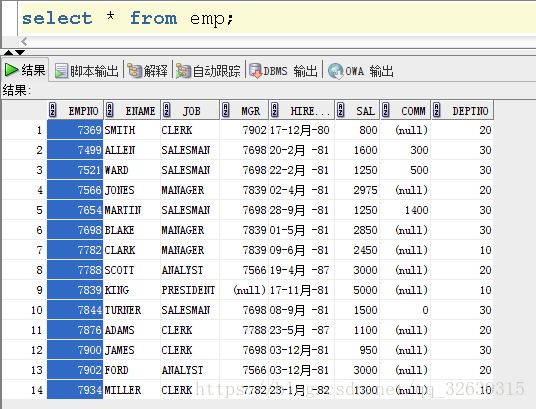
Task: Click EMPNO cell 7521
Action: pos(75,170)
